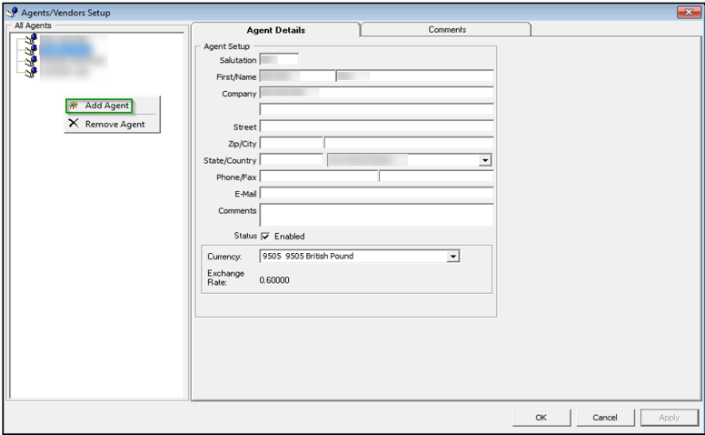Image resolution: width=705 pixels, height=435 pixels.
Task: Click the Apply button
Action: tap(669, 417)
